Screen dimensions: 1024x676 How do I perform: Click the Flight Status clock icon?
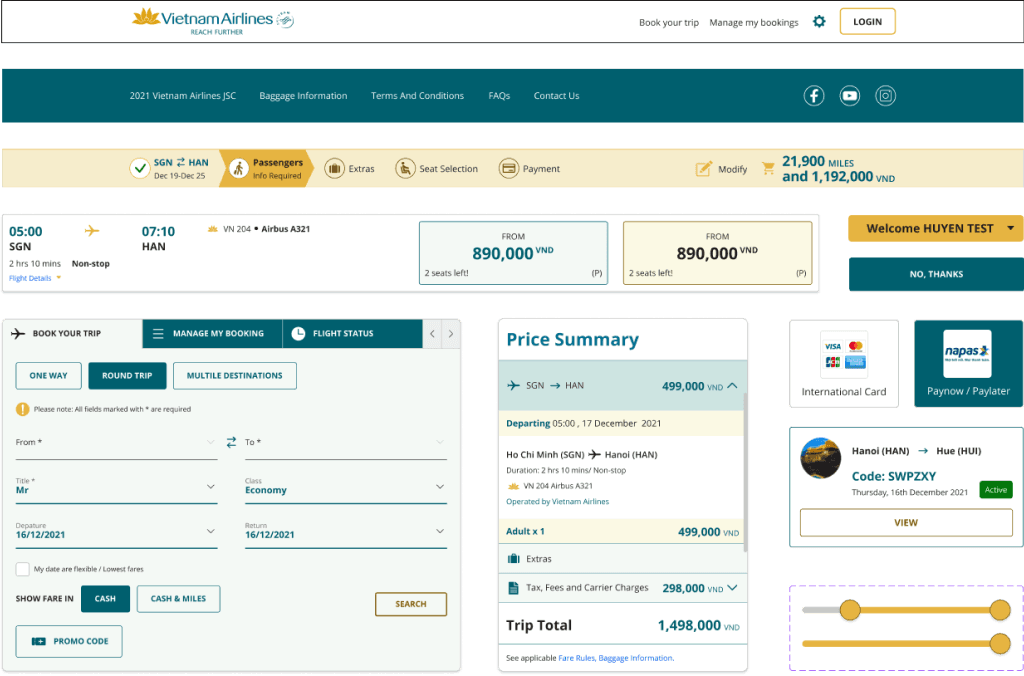(x=298, y=333)
